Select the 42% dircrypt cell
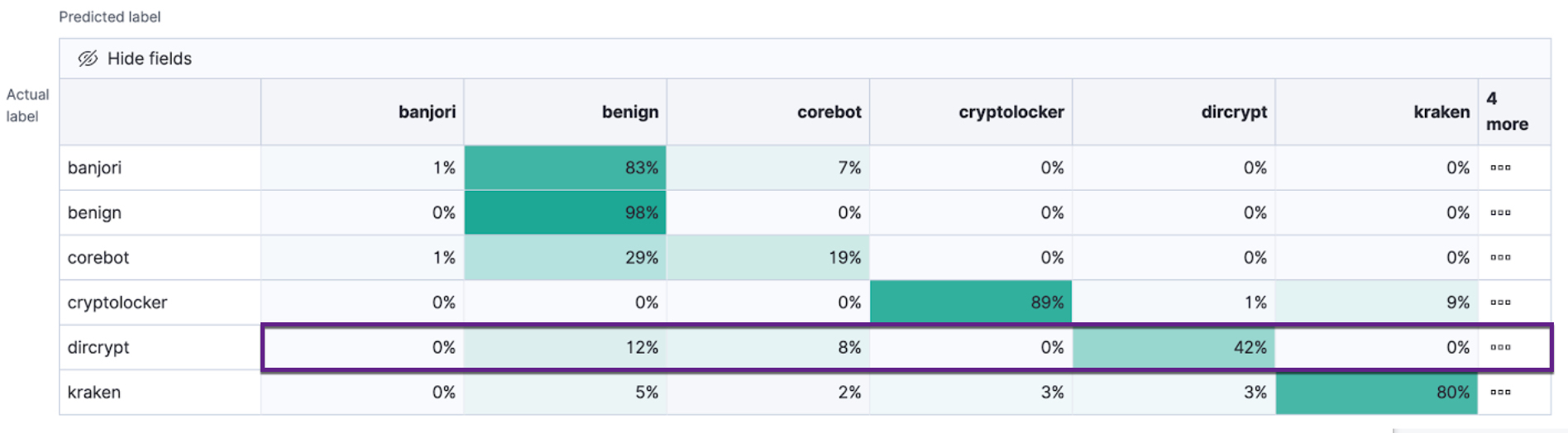Viewport: 1568px width, 433px height. [x=1174, y=348]
